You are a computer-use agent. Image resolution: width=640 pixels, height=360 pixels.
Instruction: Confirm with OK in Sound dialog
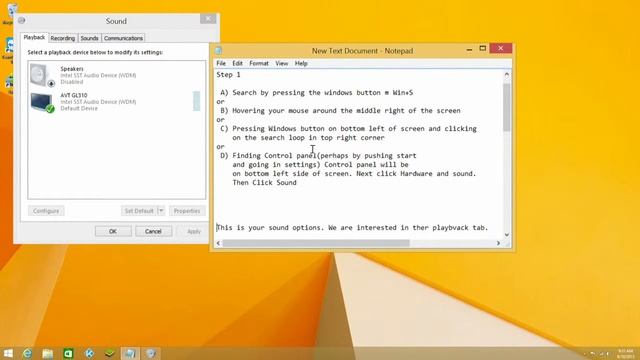pyautogui.click(x=113, y=231)
